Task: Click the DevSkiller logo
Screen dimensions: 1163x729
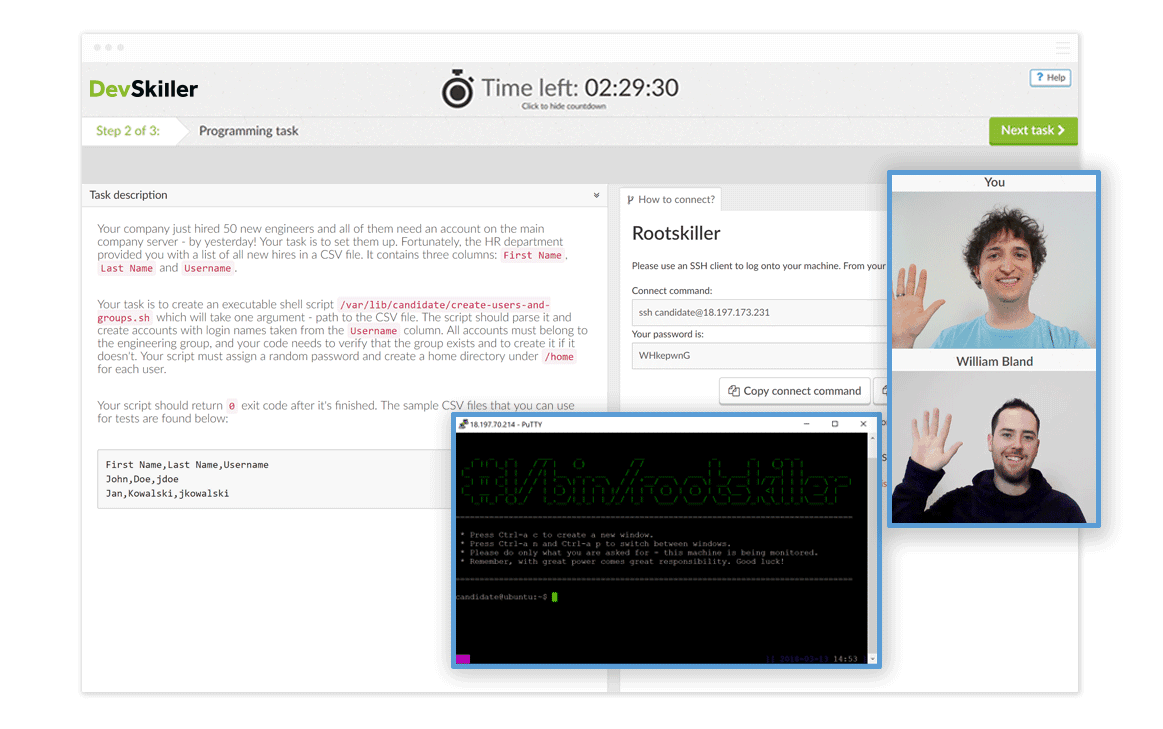Action: point(144,89)
